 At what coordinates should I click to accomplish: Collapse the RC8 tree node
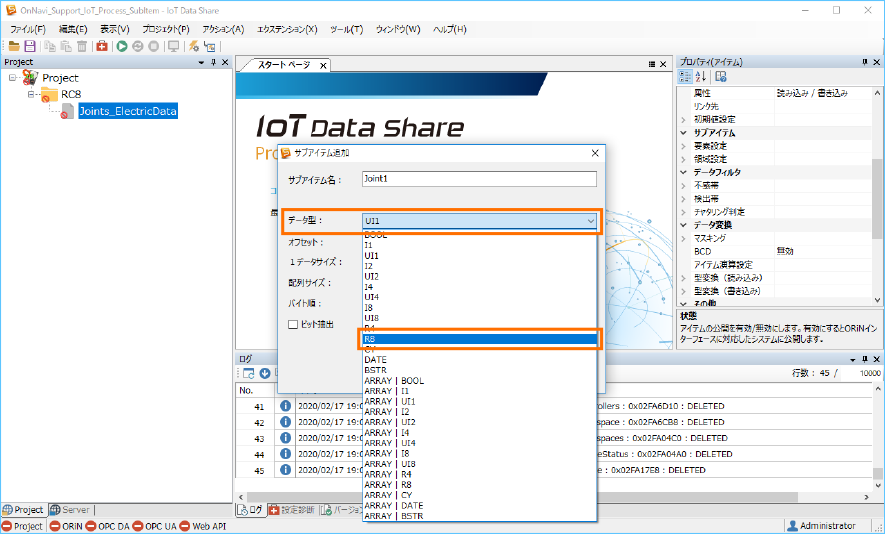tap(31, 95)
